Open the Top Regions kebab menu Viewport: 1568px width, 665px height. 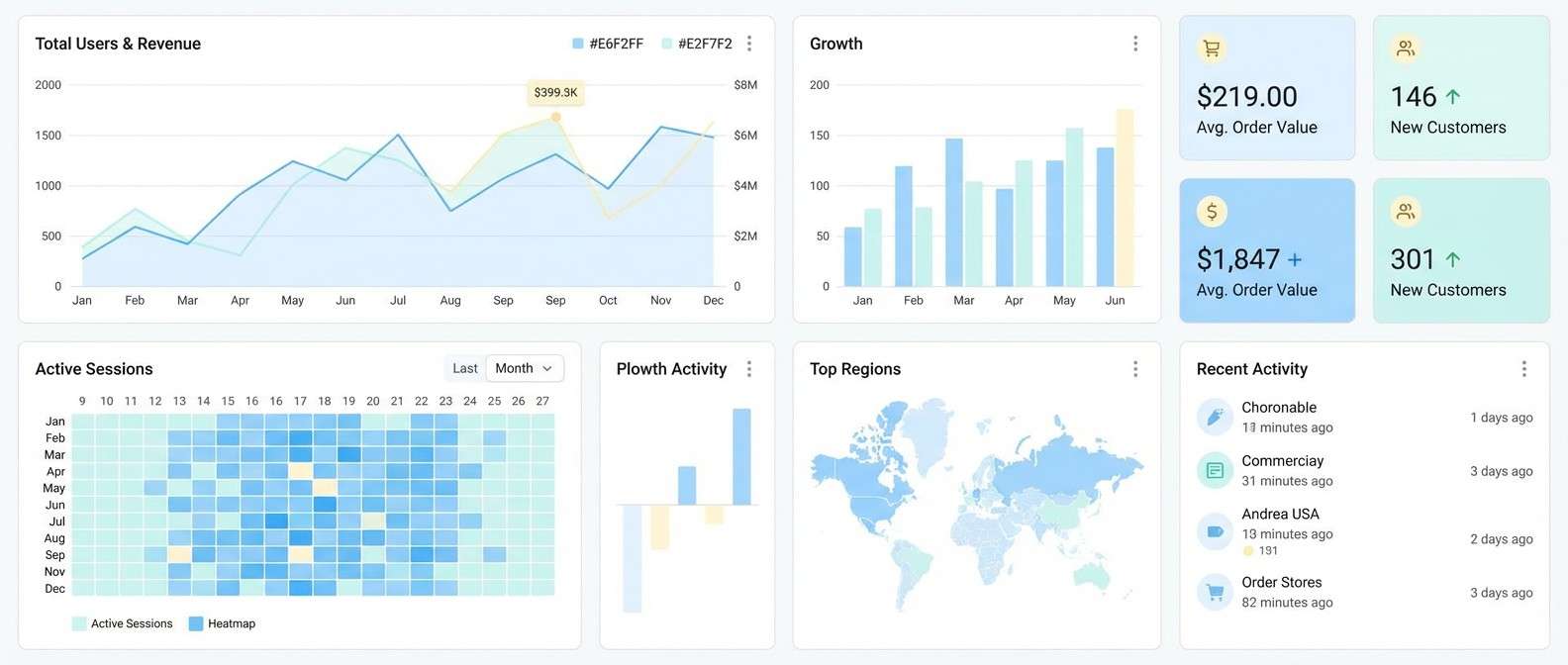pos(1135,367)
